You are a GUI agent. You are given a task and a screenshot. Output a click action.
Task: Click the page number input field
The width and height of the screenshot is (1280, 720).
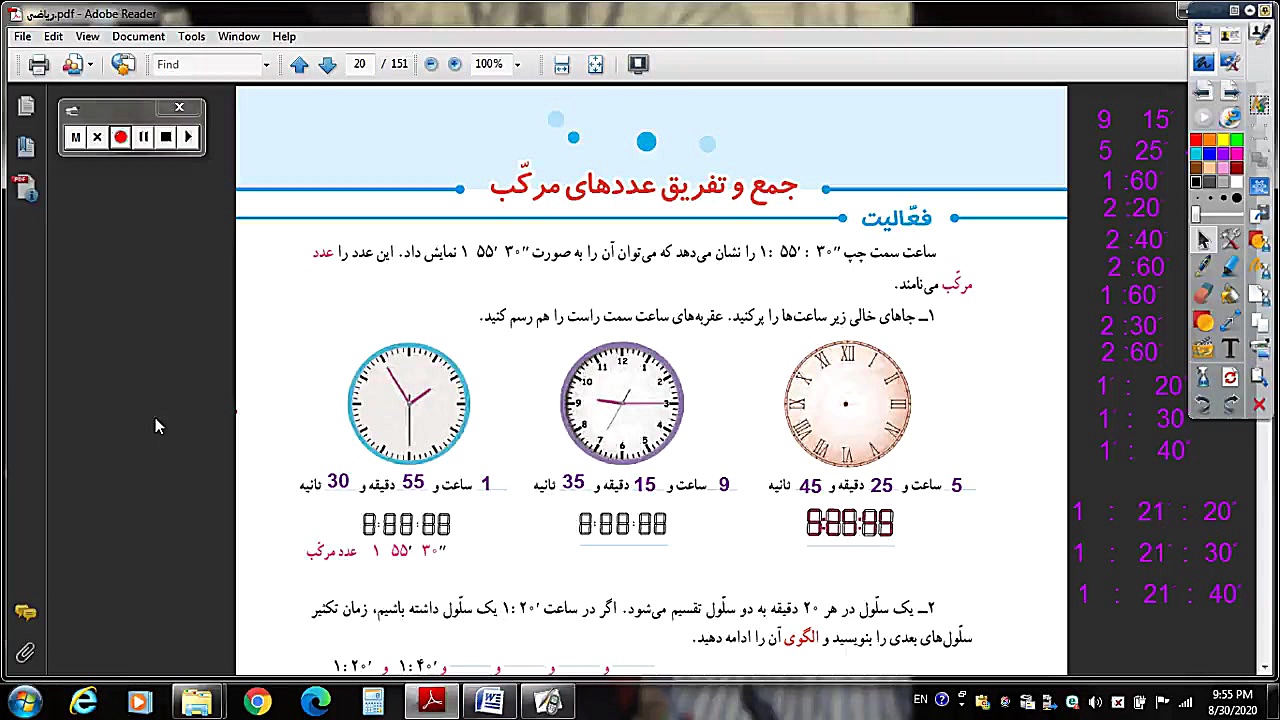tap(359, 64)
